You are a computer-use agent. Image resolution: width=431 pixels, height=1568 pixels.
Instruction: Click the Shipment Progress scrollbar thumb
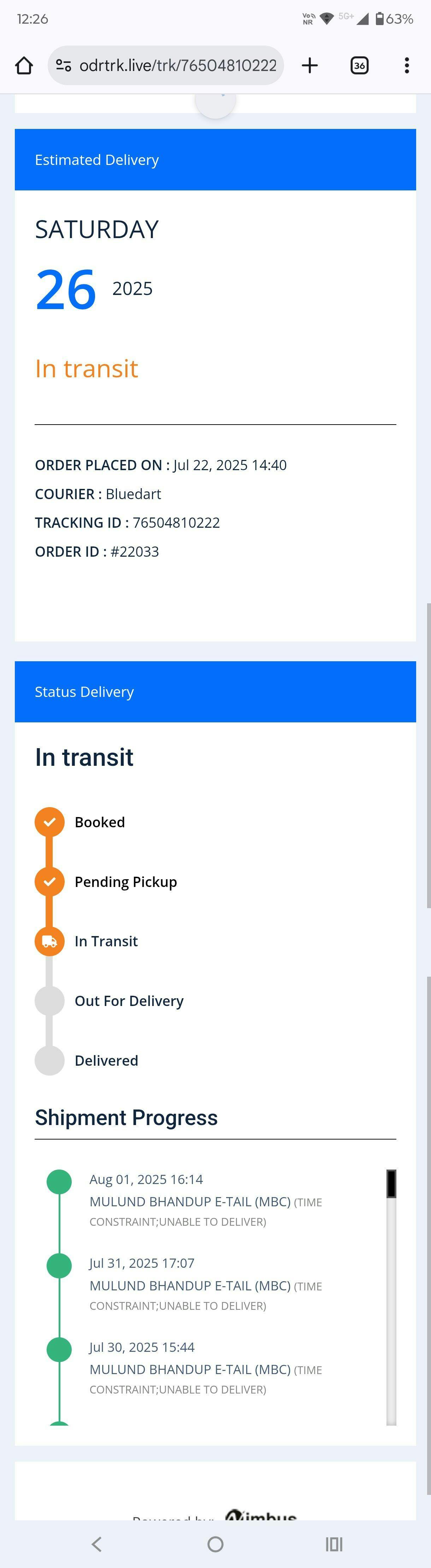tap(391, 1183)
